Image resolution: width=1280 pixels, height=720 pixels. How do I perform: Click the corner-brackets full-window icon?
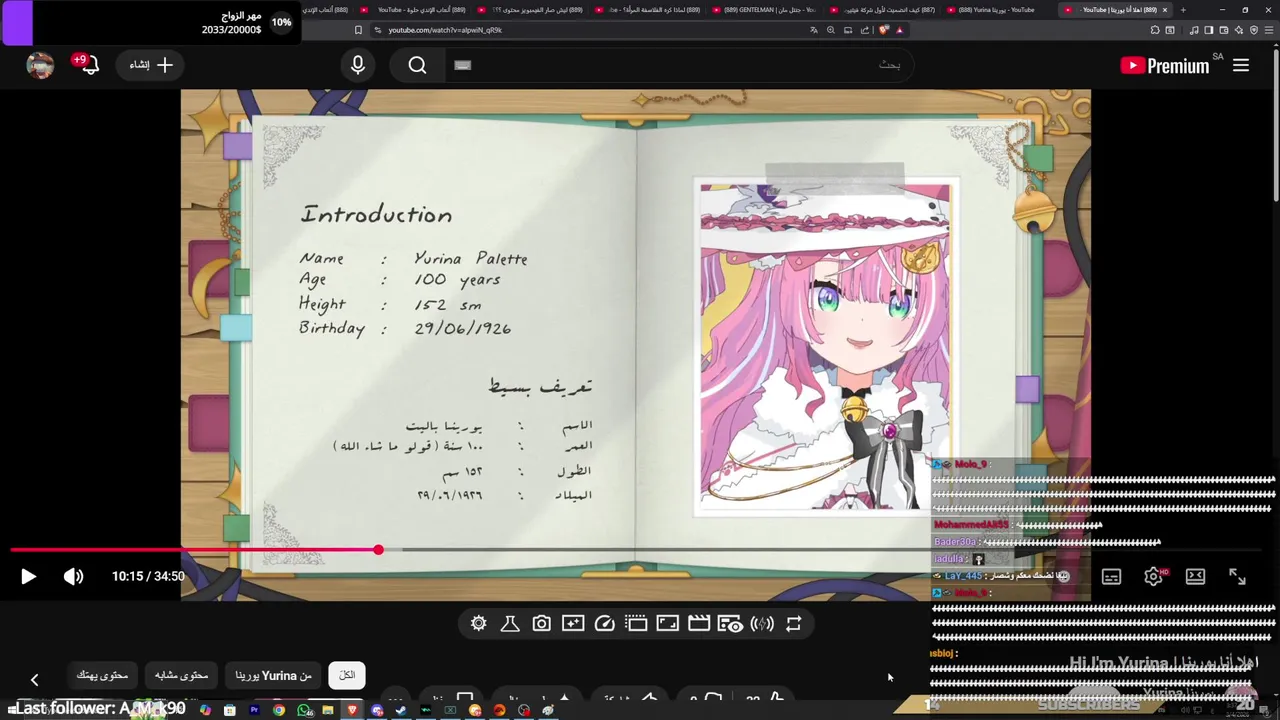coord(668,623)
